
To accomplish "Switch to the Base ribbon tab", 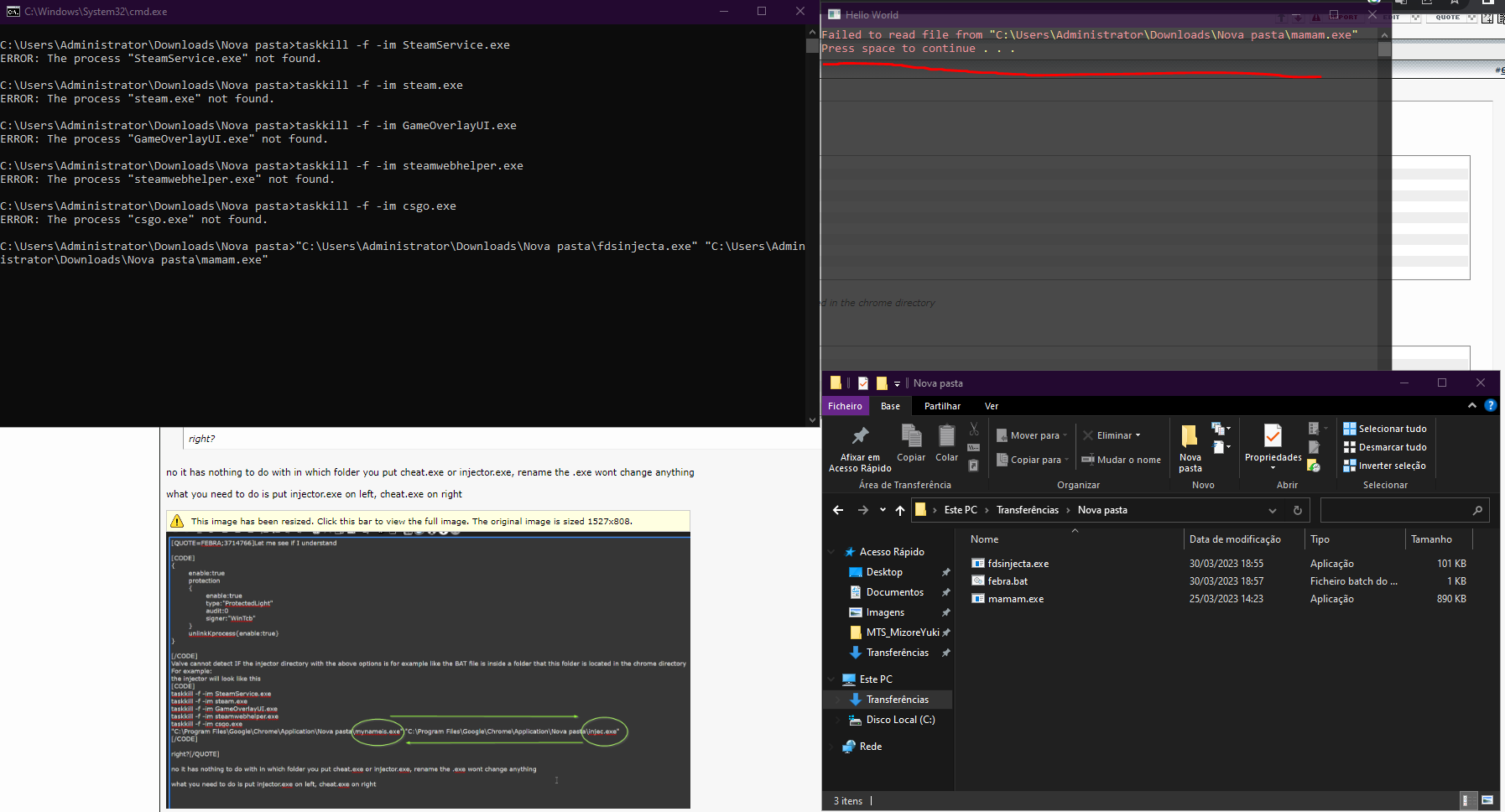I will coord(890,406).
